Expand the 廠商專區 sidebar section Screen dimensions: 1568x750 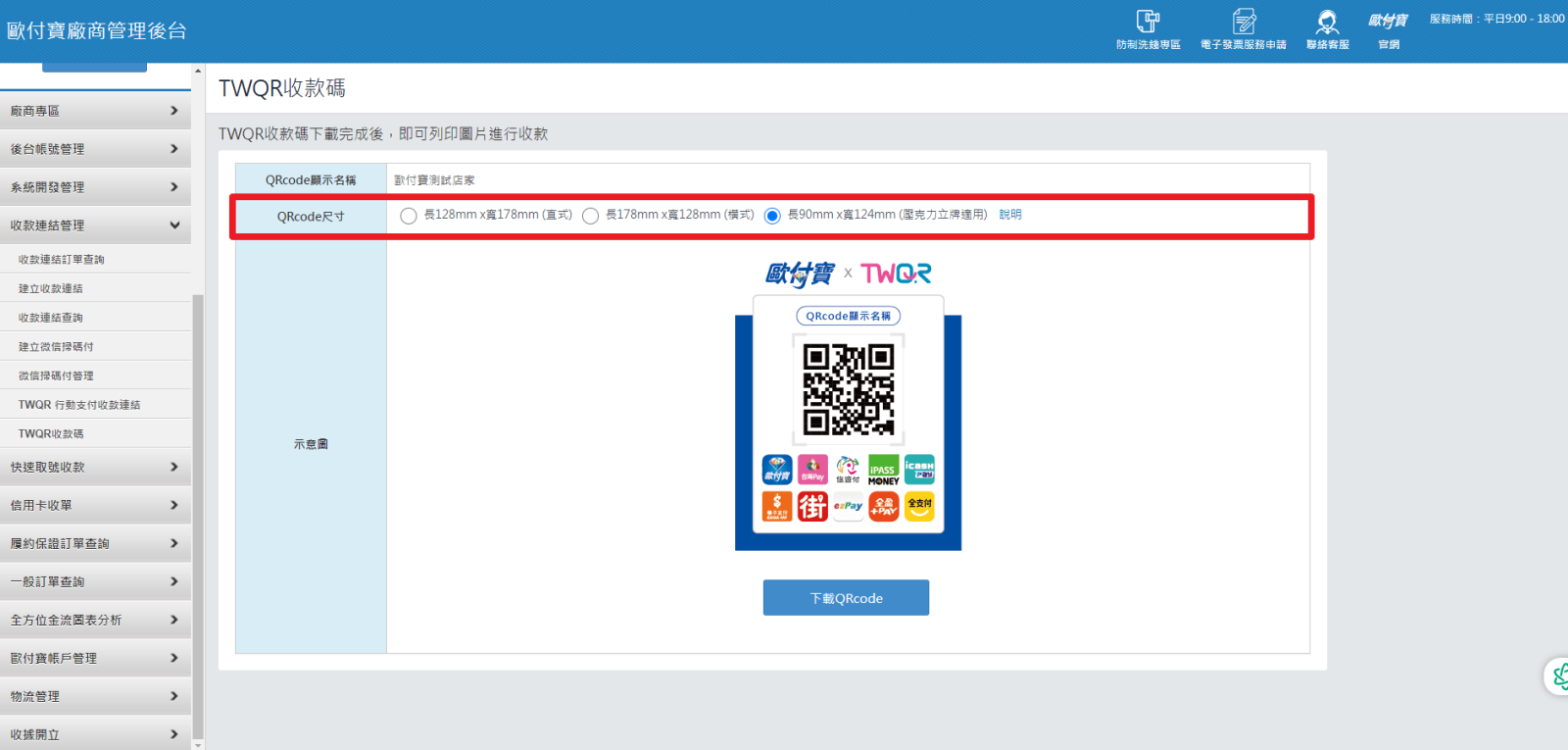coord(95,111)
